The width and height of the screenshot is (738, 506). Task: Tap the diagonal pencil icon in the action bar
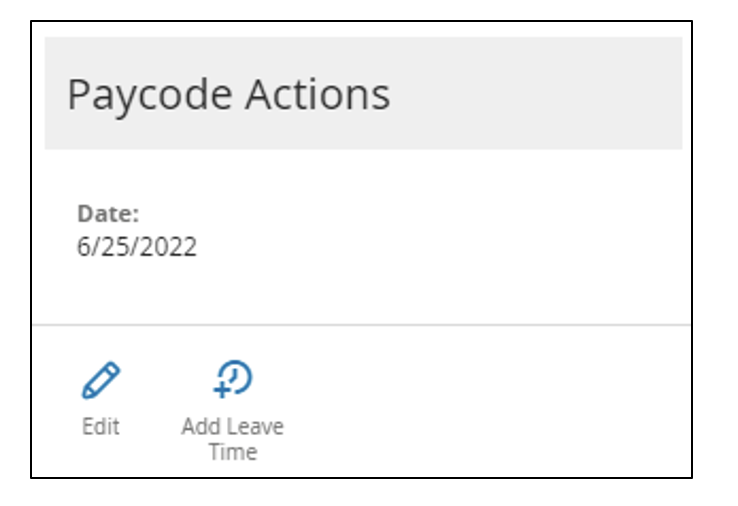tap(100, 380)
